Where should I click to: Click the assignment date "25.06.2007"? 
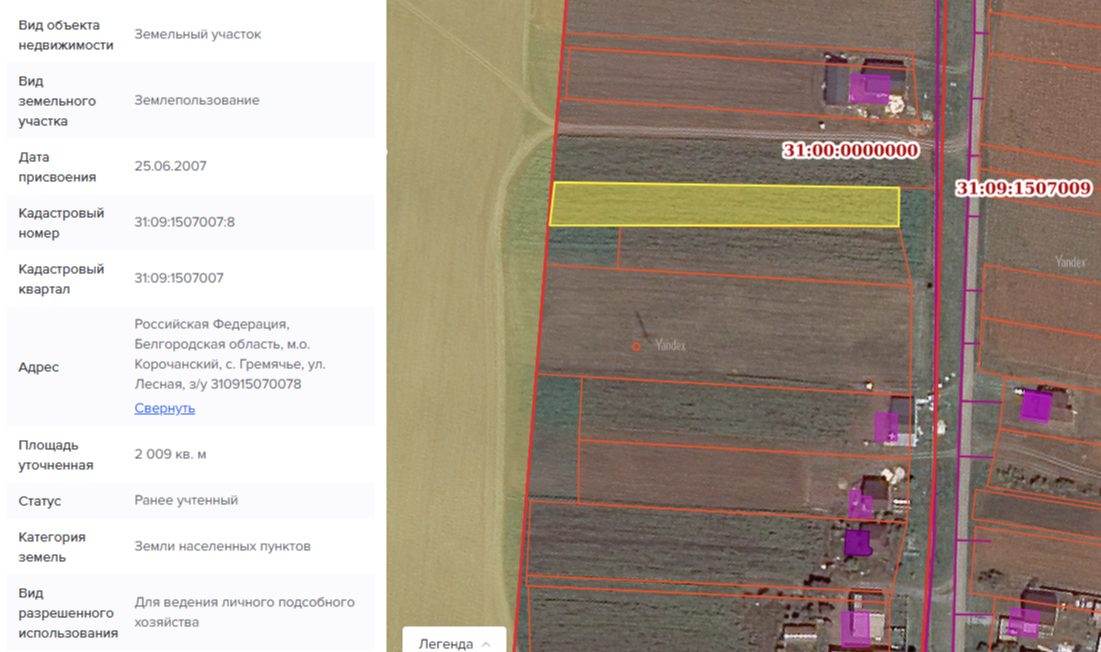[x=171, y=166]
